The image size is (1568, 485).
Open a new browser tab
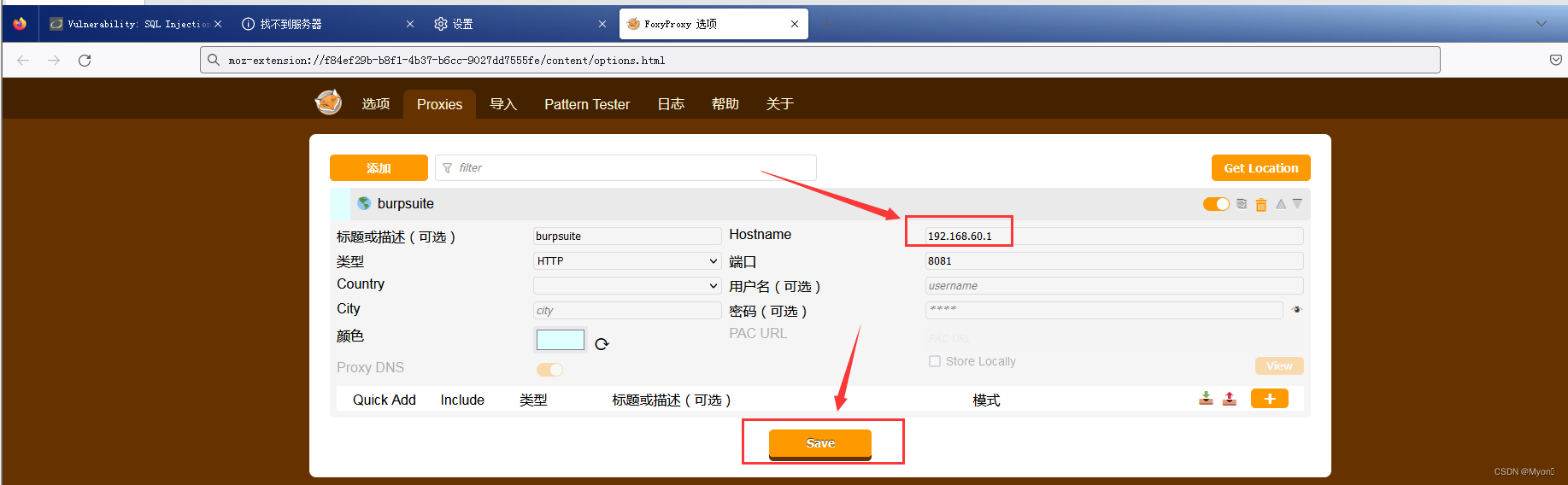click(826, 24)
